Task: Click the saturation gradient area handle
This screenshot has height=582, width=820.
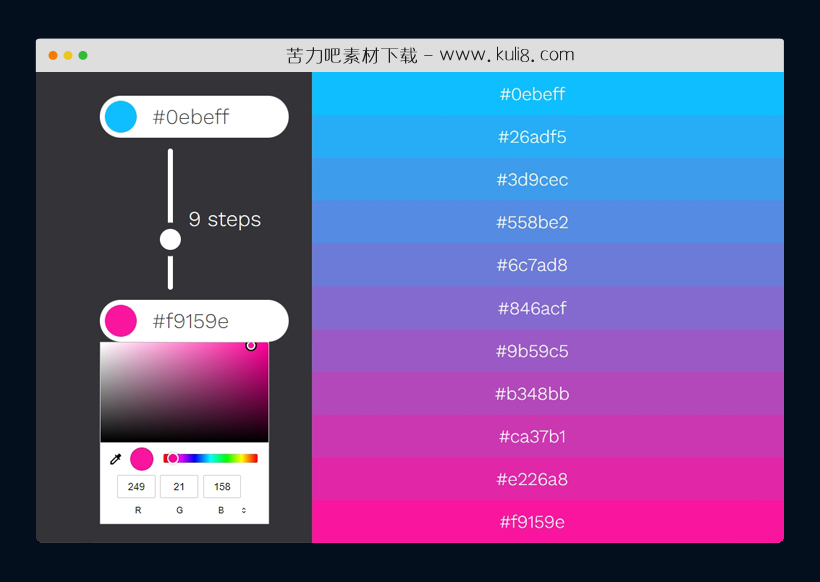Action: 251,346
